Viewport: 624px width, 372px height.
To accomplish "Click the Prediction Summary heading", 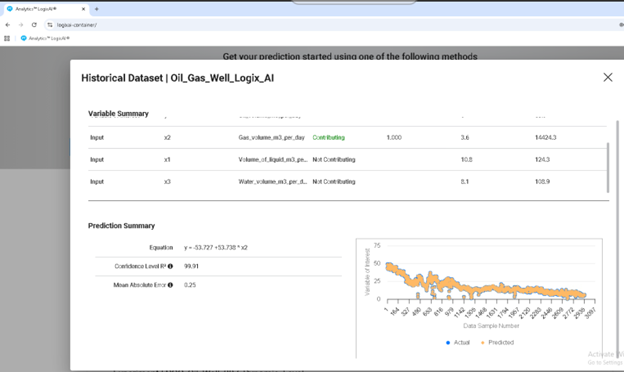I will 121,226.
